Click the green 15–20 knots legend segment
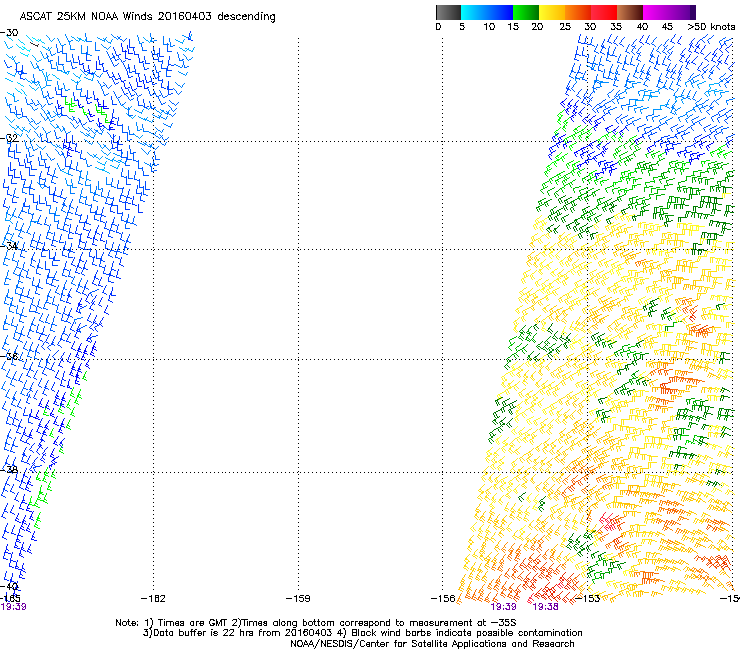Image resolution: width=740 pixels, height=650 pixels. (x=526, y=12)
